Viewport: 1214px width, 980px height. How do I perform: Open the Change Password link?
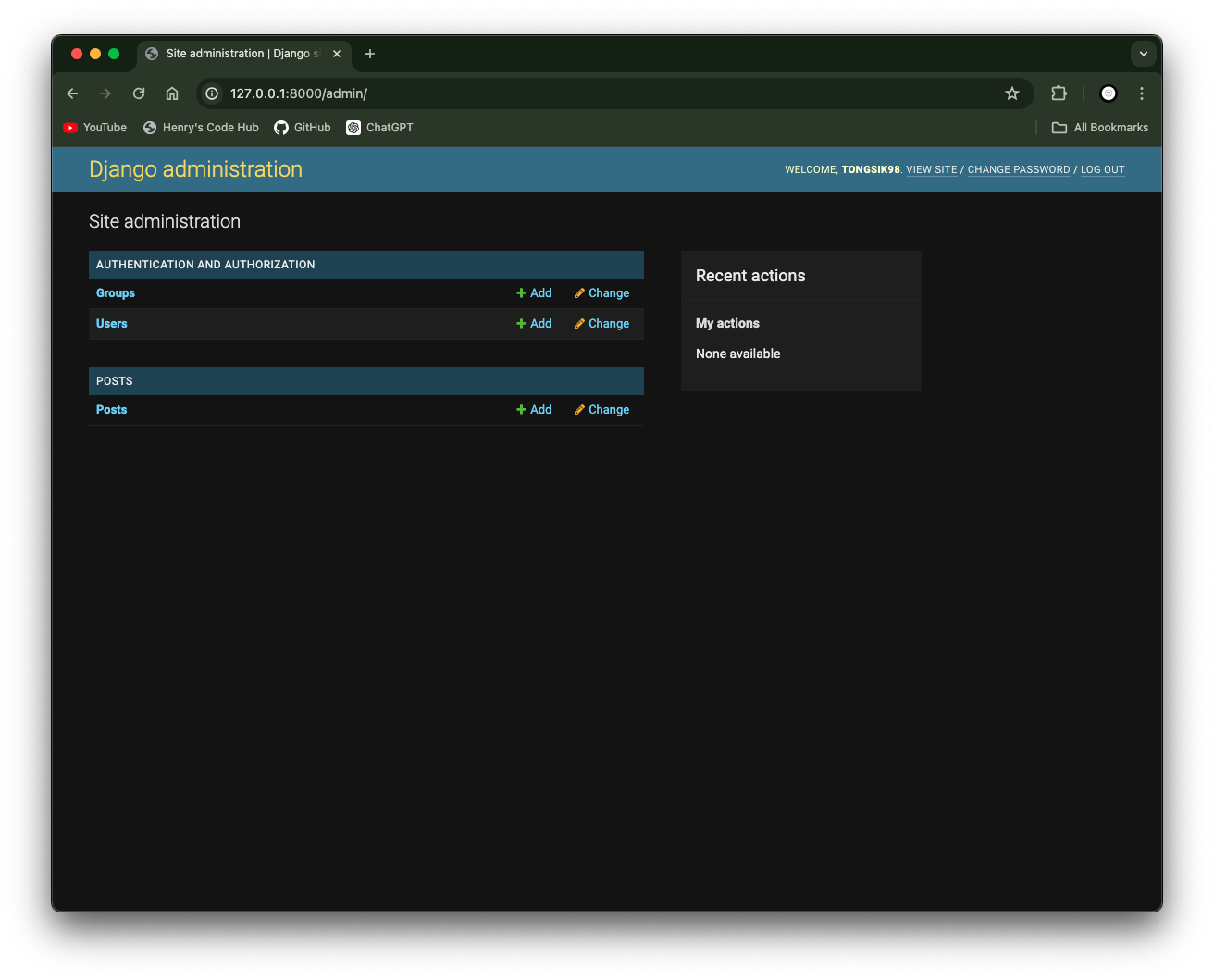[x=1019, y=169]
